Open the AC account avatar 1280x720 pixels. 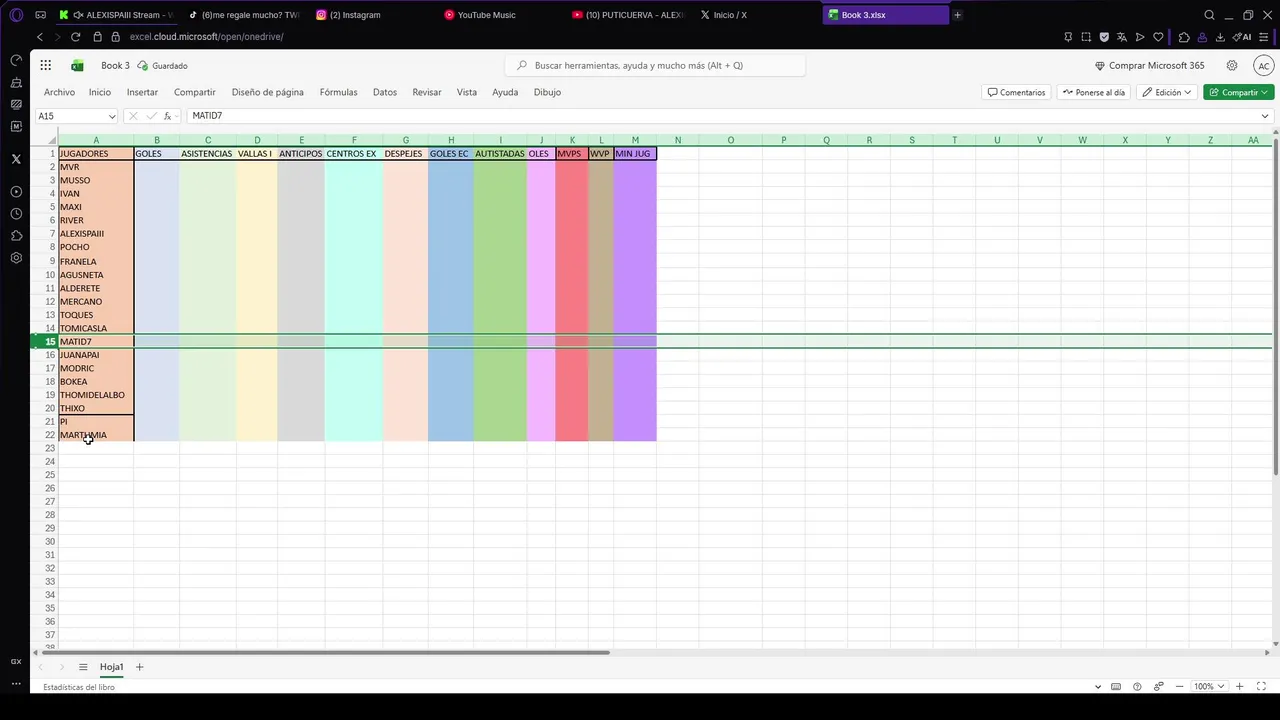pos(1263,65)
